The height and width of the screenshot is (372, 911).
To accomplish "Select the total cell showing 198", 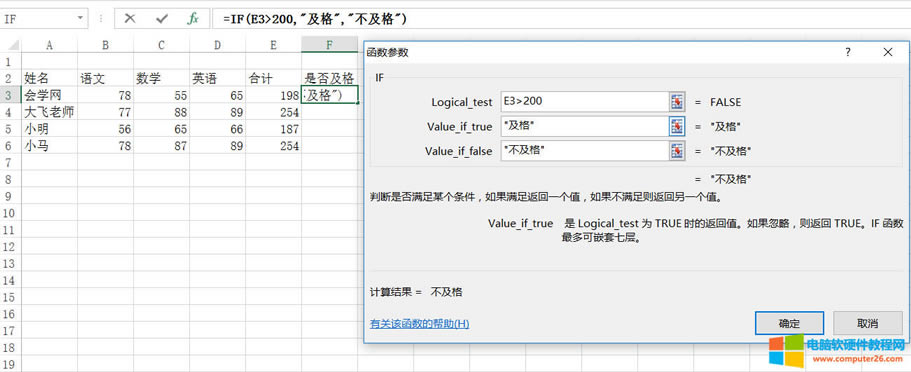I will [273, 95].
